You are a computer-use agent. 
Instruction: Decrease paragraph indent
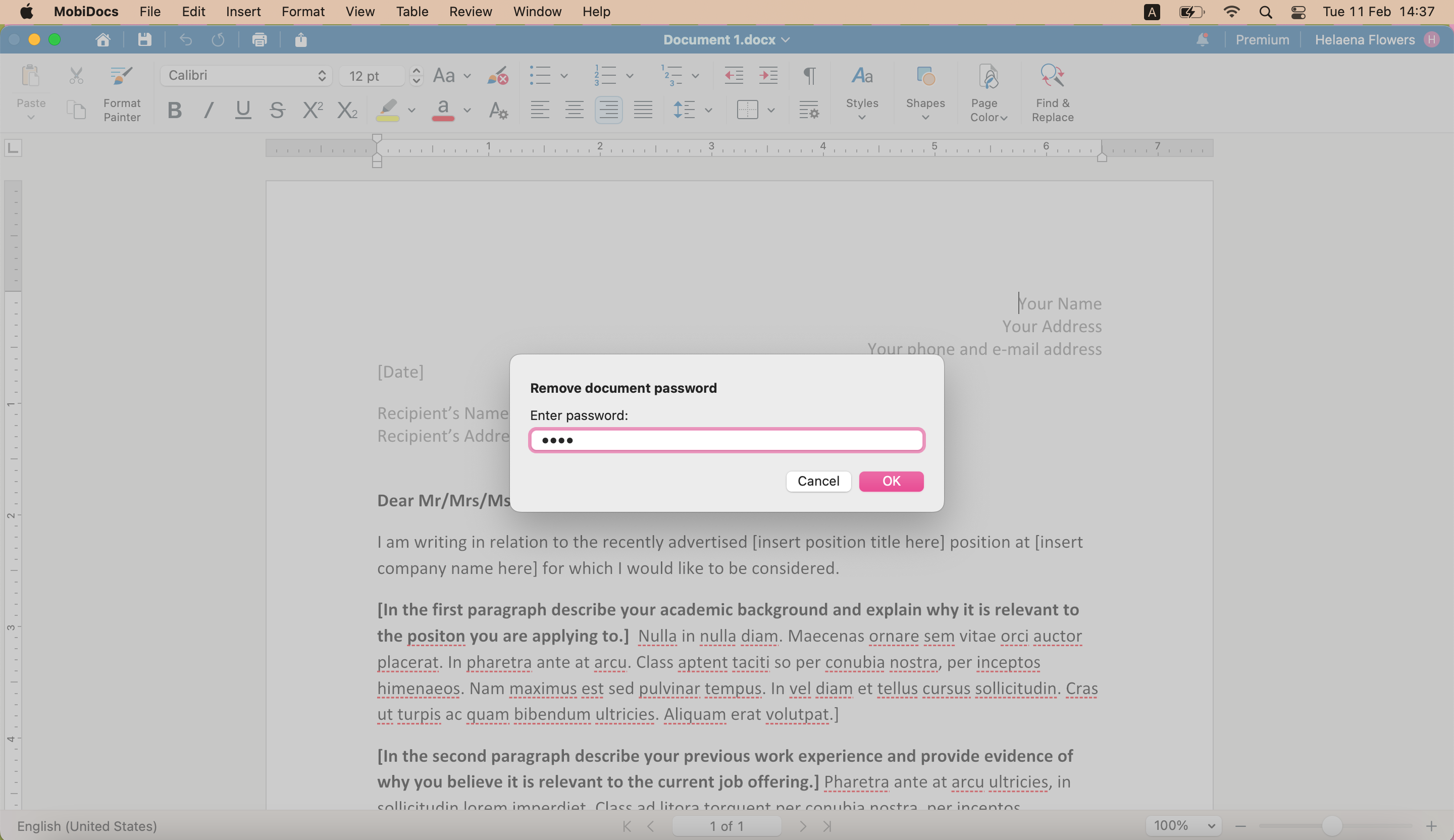[x=734, y=76]
